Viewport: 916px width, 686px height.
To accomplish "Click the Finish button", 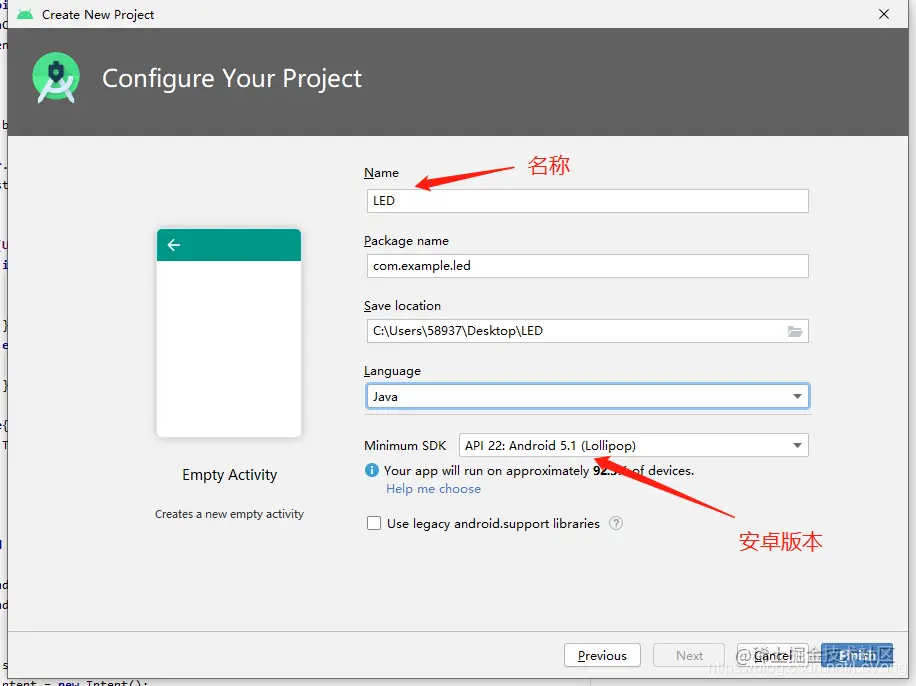I will [857, 655].
